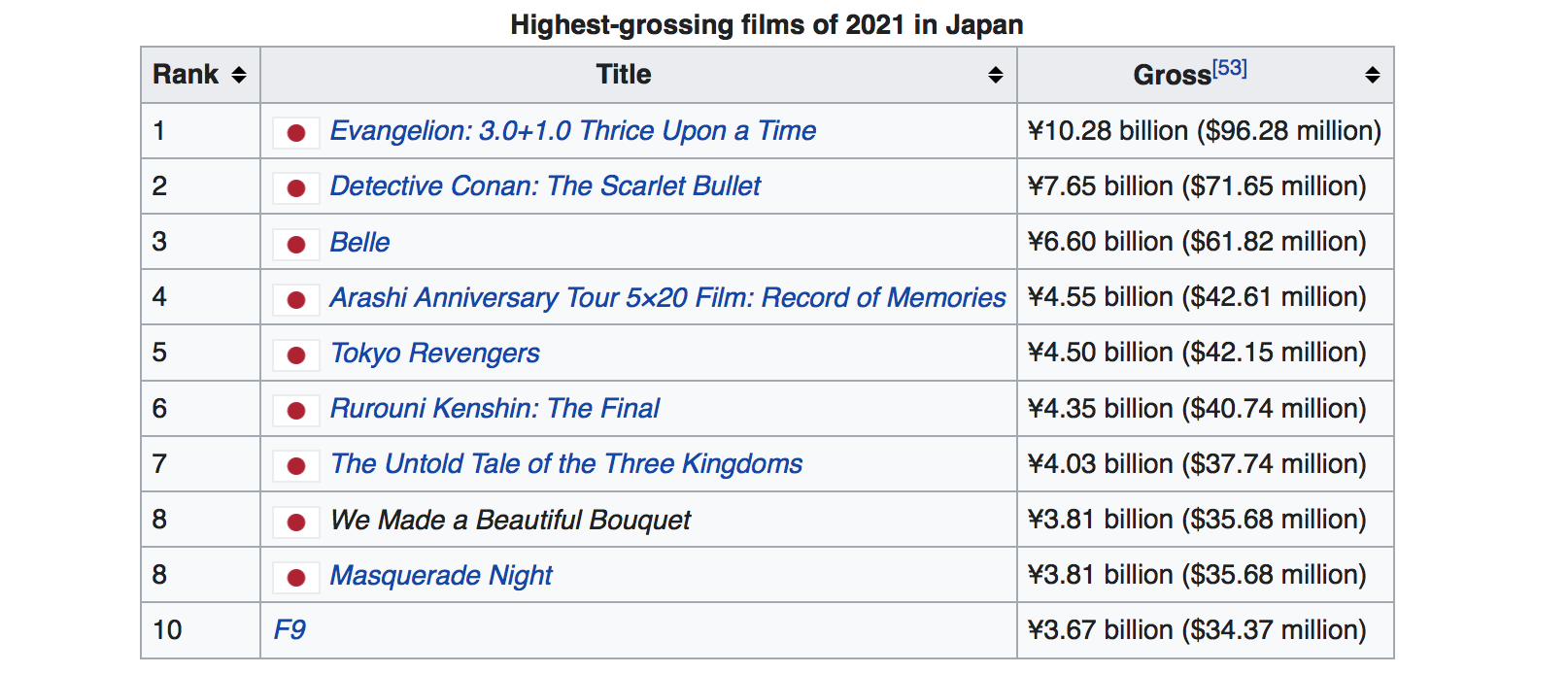Open Masquerade Night film link
The height and width of the screenshot is (674, 1568).
click(441, 576)
